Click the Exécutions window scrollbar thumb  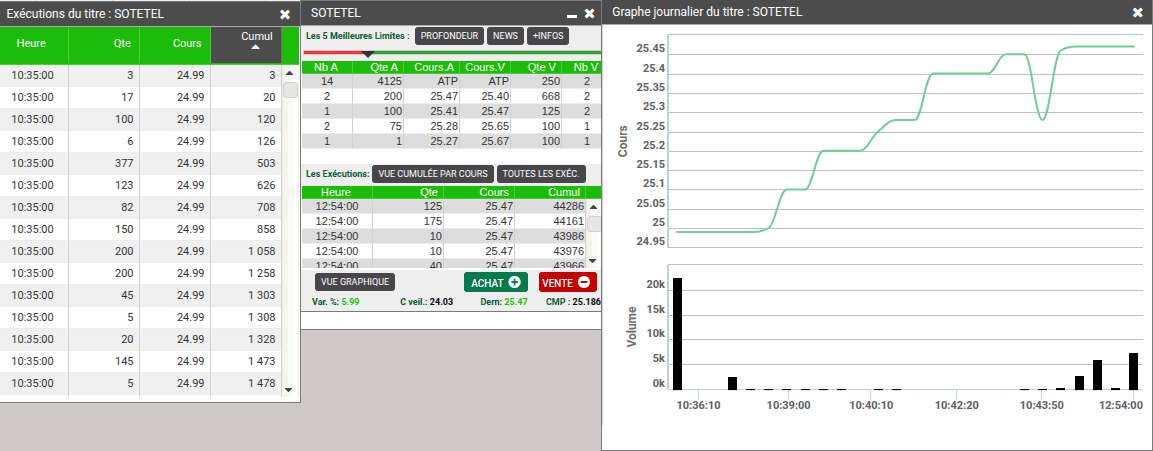tap(290, 90)
